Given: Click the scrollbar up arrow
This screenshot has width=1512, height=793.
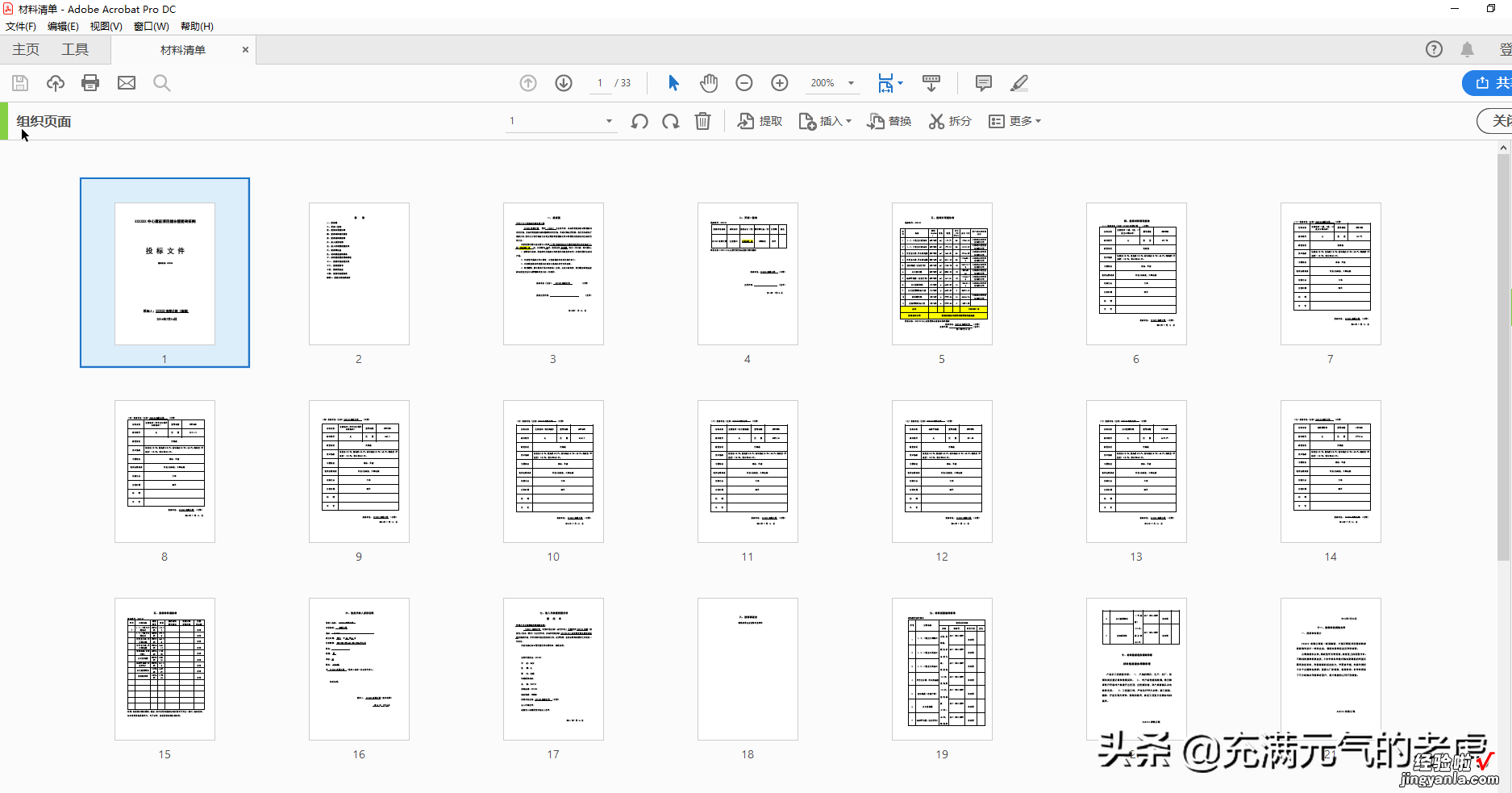Looking at the screenshot, I should [1504, 148].
